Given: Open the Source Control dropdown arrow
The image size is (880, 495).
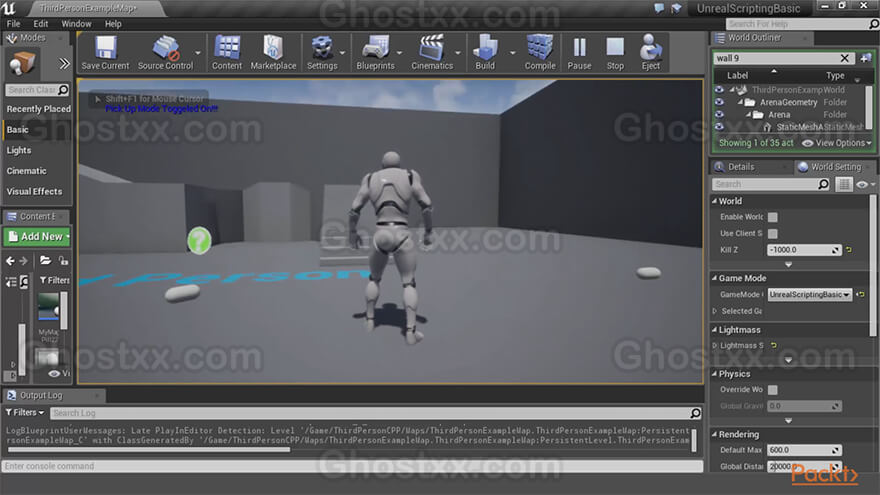Looking at the screenshot, I should (x=198, y=53).
